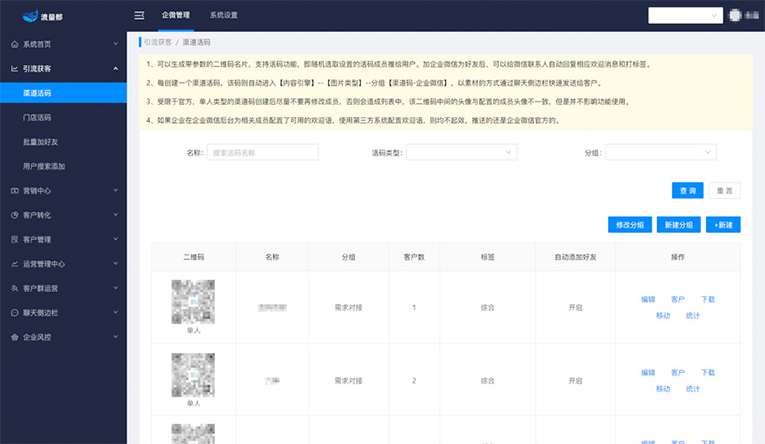Image resolution: width=765 pixels, height=444 pixels.
Task: Click the first row QR code thumbnail
Action: click(x=193, y=301)
